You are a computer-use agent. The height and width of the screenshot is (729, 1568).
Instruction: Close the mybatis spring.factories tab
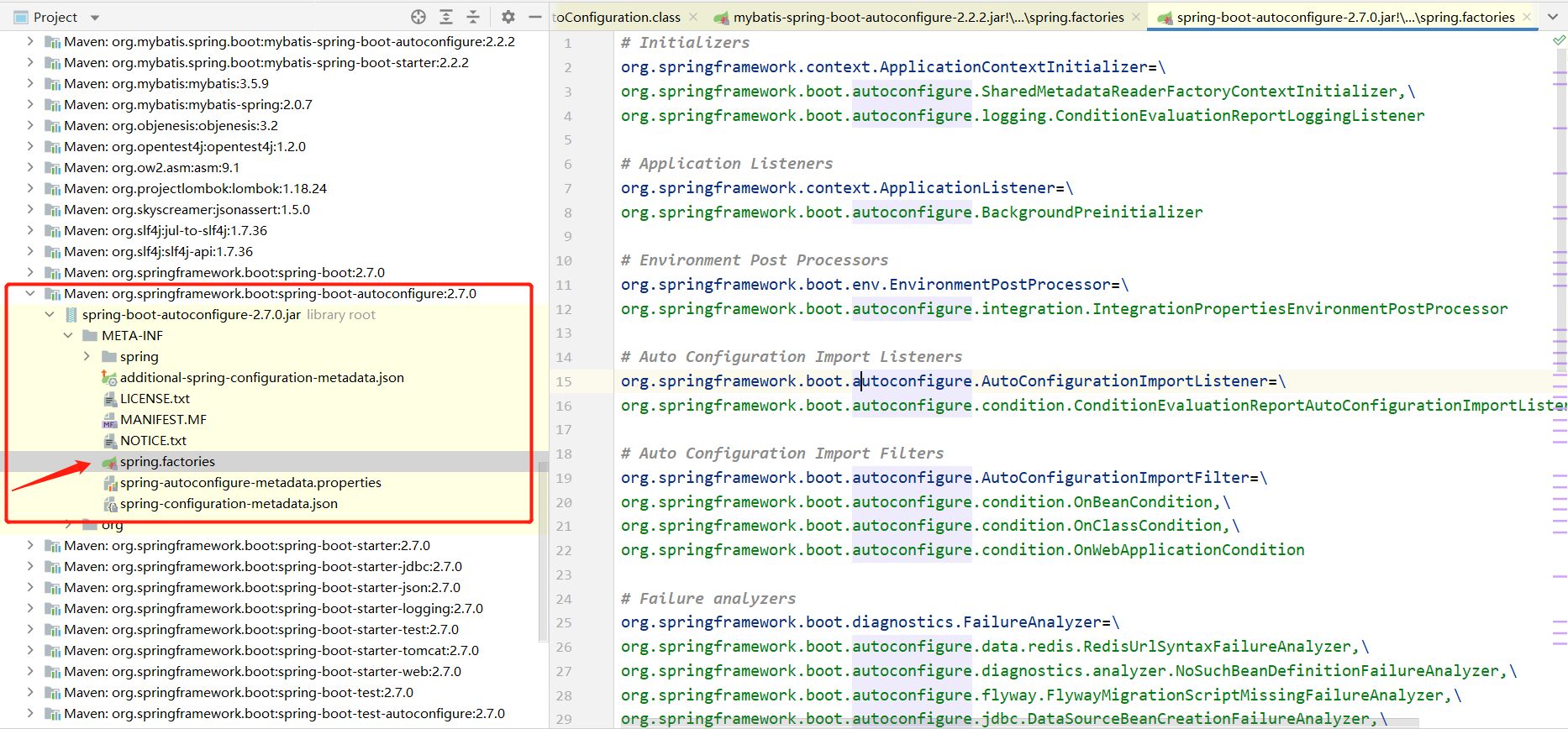point(1136,17)
